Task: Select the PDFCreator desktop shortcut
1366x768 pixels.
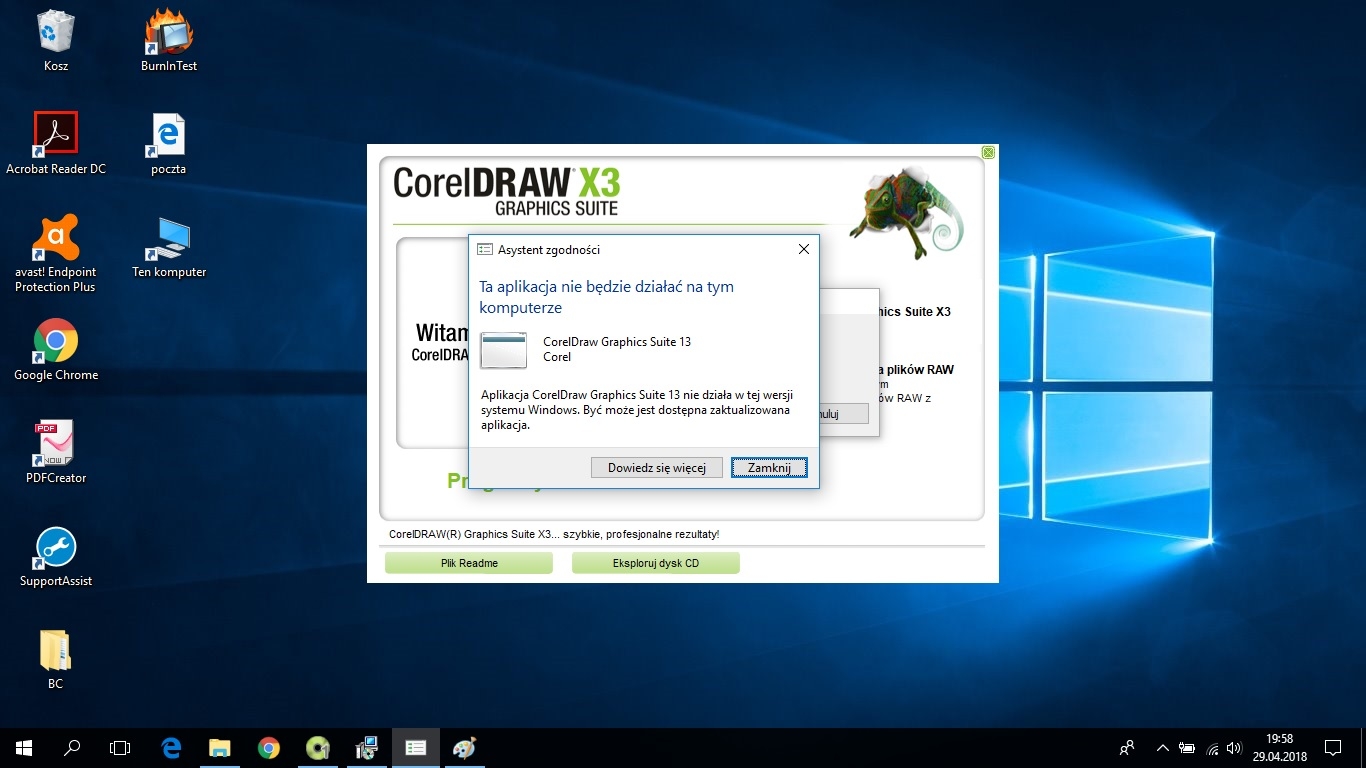Action: click(56, 453)
